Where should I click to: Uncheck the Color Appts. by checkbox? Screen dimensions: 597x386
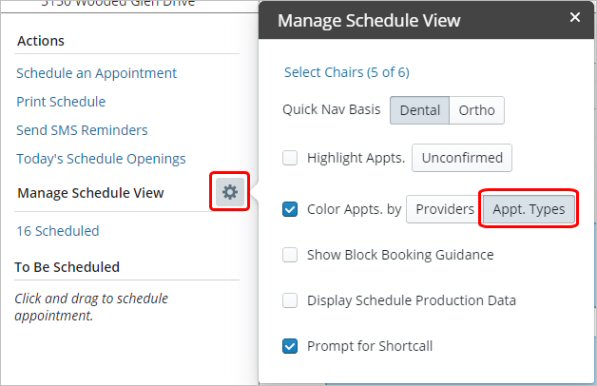[x=290, y=209]
